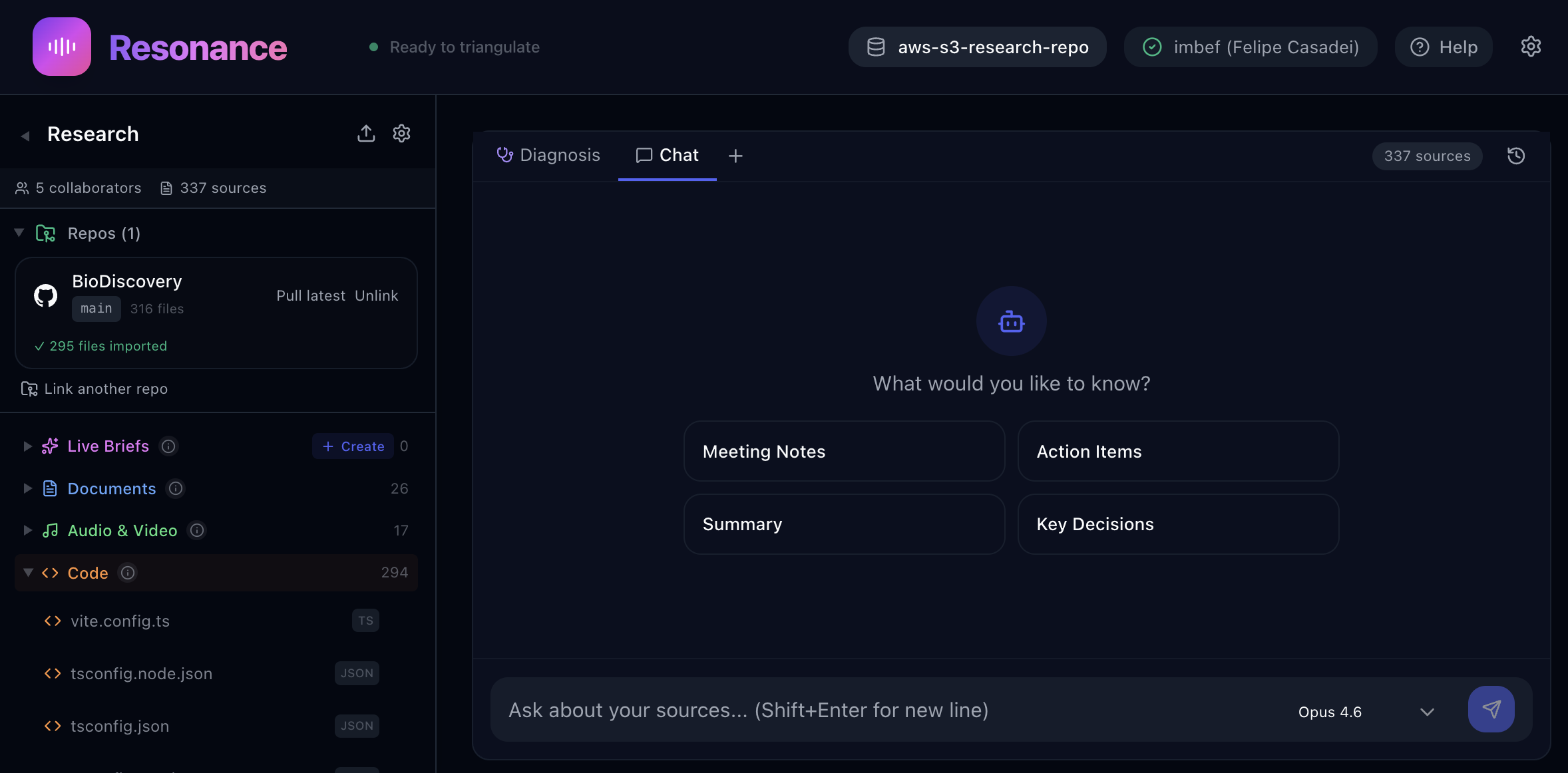Click the info icon next to Live Briefs
Viewport: 1568px width, 773px height.
click(x=169, y=446)
